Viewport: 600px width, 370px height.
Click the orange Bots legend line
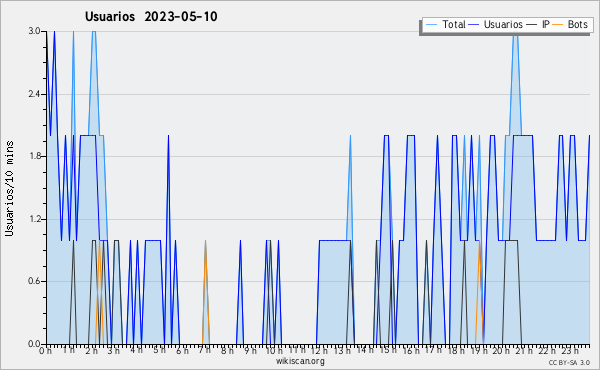point(559,25)
